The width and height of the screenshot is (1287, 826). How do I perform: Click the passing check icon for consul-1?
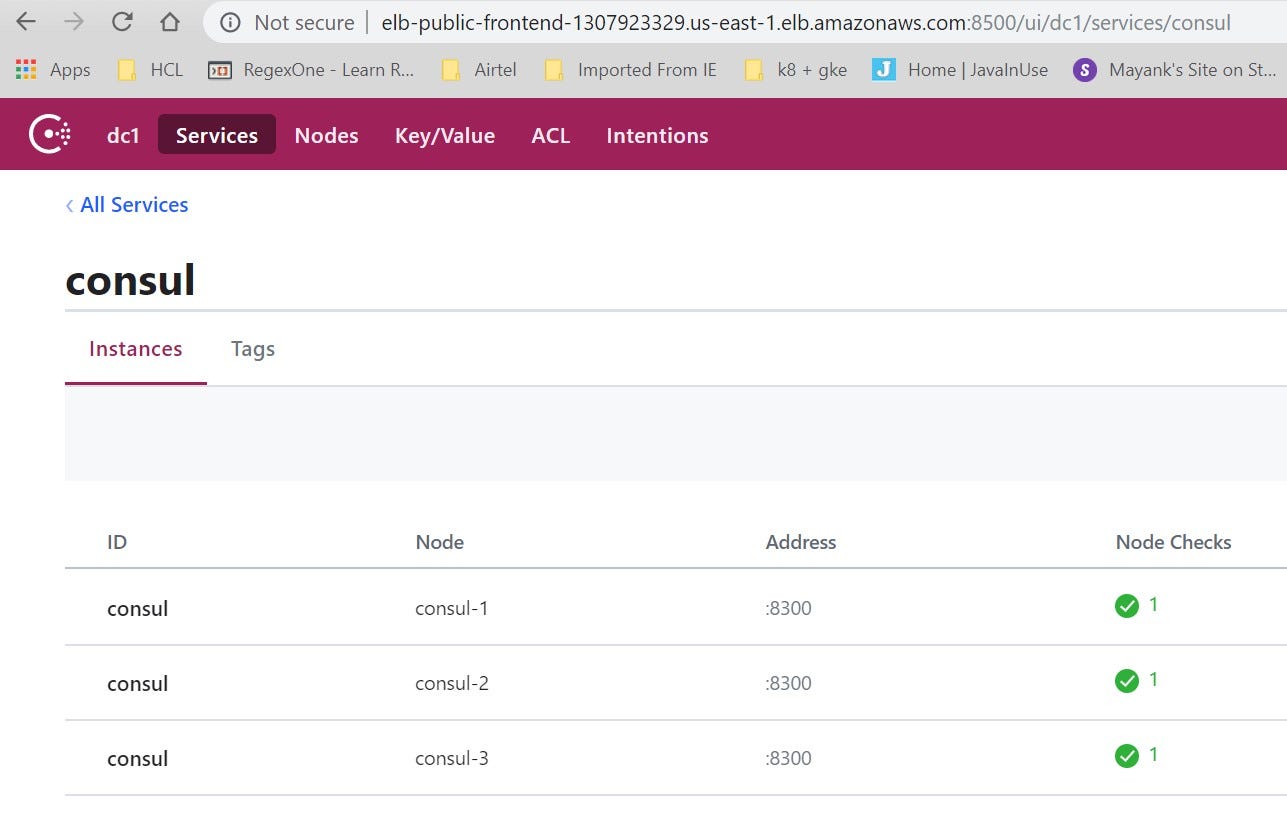(x=1127, y=606)
